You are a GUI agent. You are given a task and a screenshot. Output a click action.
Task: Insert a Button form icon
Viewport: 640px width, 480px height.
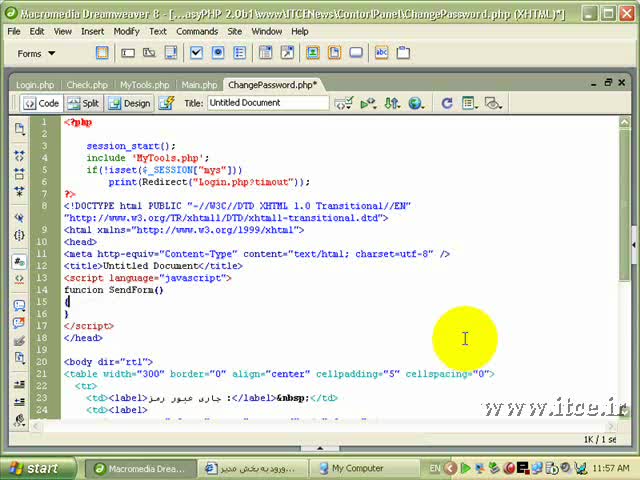pyautogui.click(x=356, y=53)
